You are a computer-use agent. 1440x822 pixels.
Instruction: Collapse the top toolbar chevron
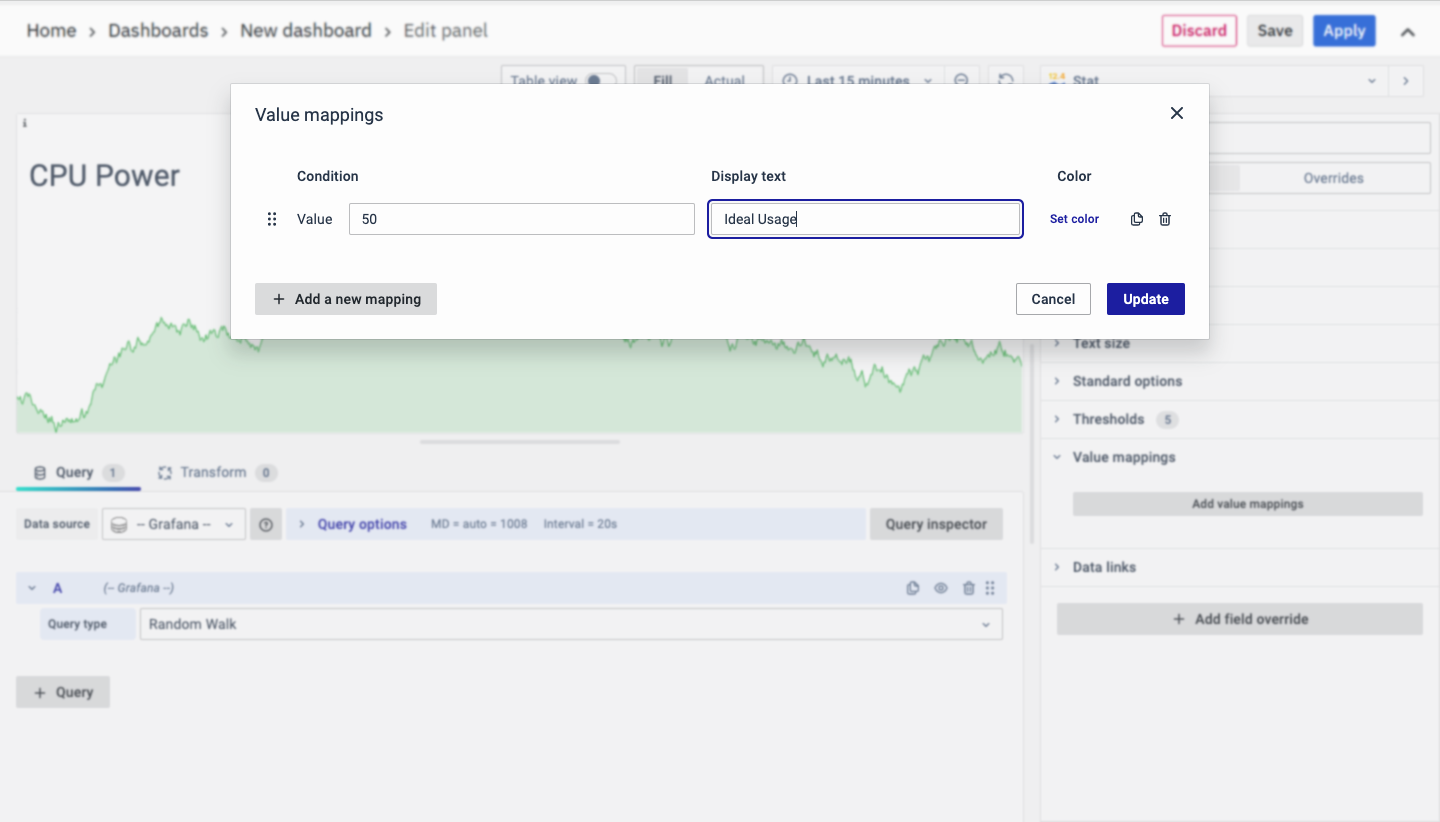click(x=1407, y=32)
